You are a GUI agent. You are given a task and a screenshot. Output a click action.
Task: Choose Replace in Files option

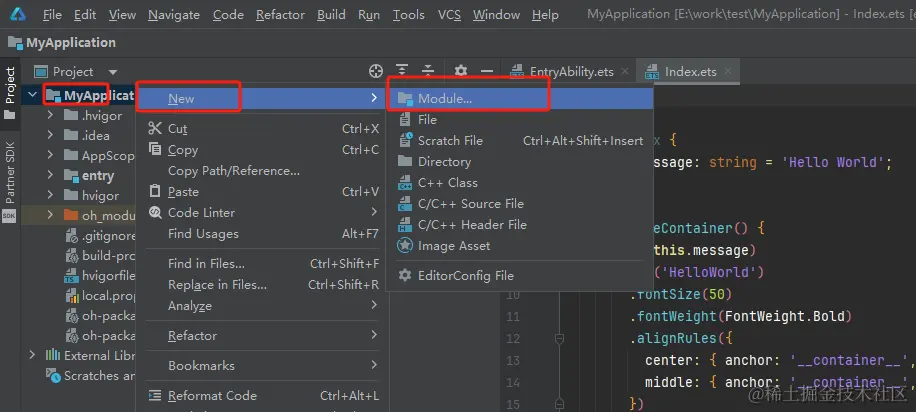point(261,285)
